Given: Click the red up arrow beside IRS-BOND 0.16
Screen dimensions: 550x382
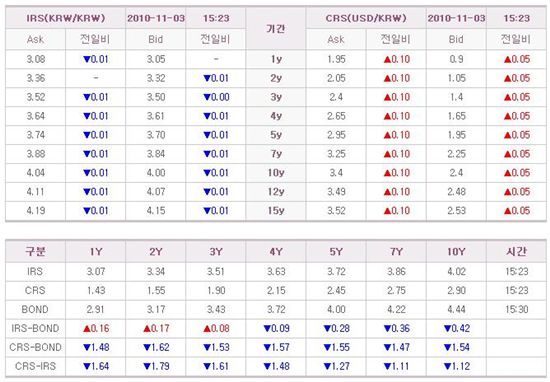Looking at the screenshot, I should [87, 329].
